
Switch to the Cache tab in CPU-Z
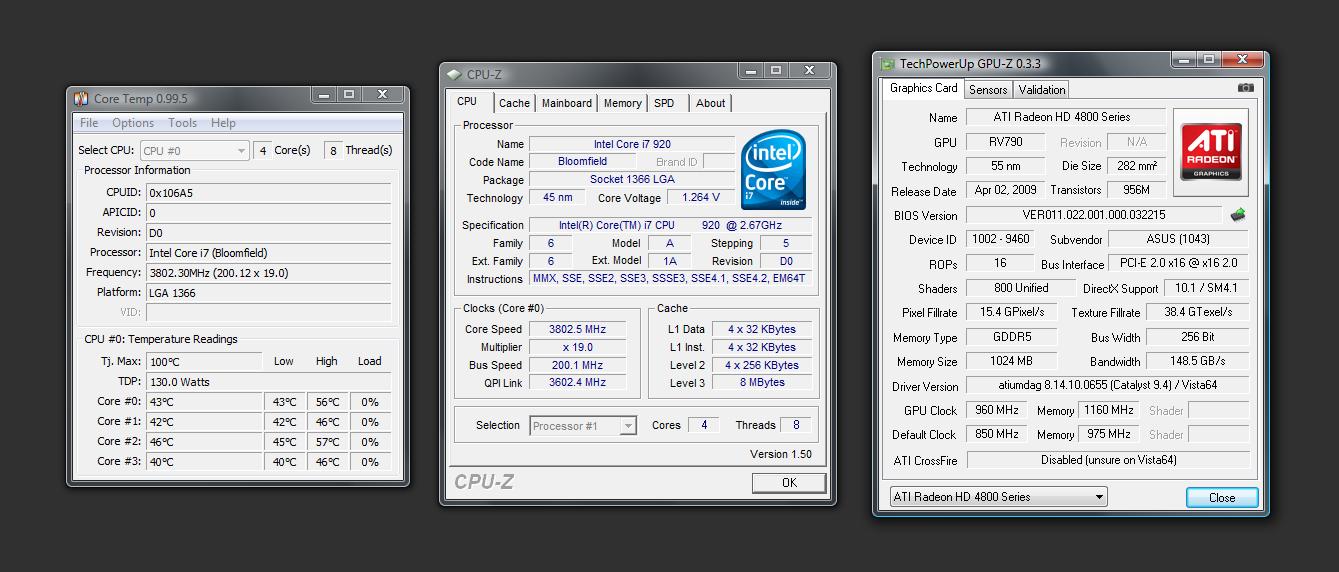514,103
